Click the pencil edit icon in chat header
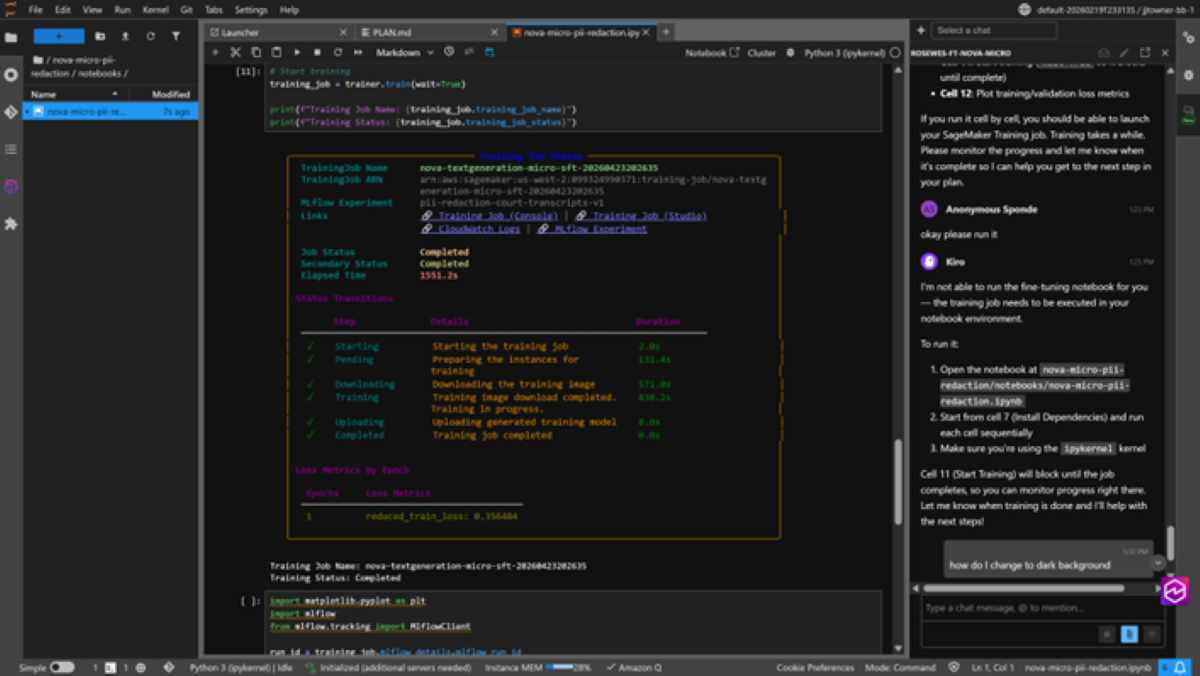Viewport: 1200px width, 676px height. click(x=1124, y=52)
